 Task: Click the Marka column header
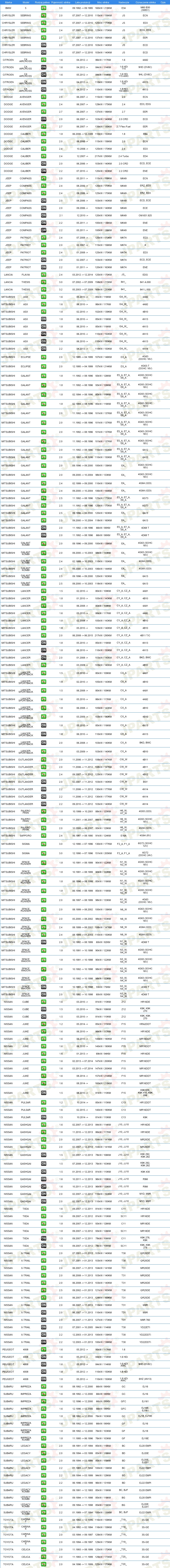pos(8,2)
